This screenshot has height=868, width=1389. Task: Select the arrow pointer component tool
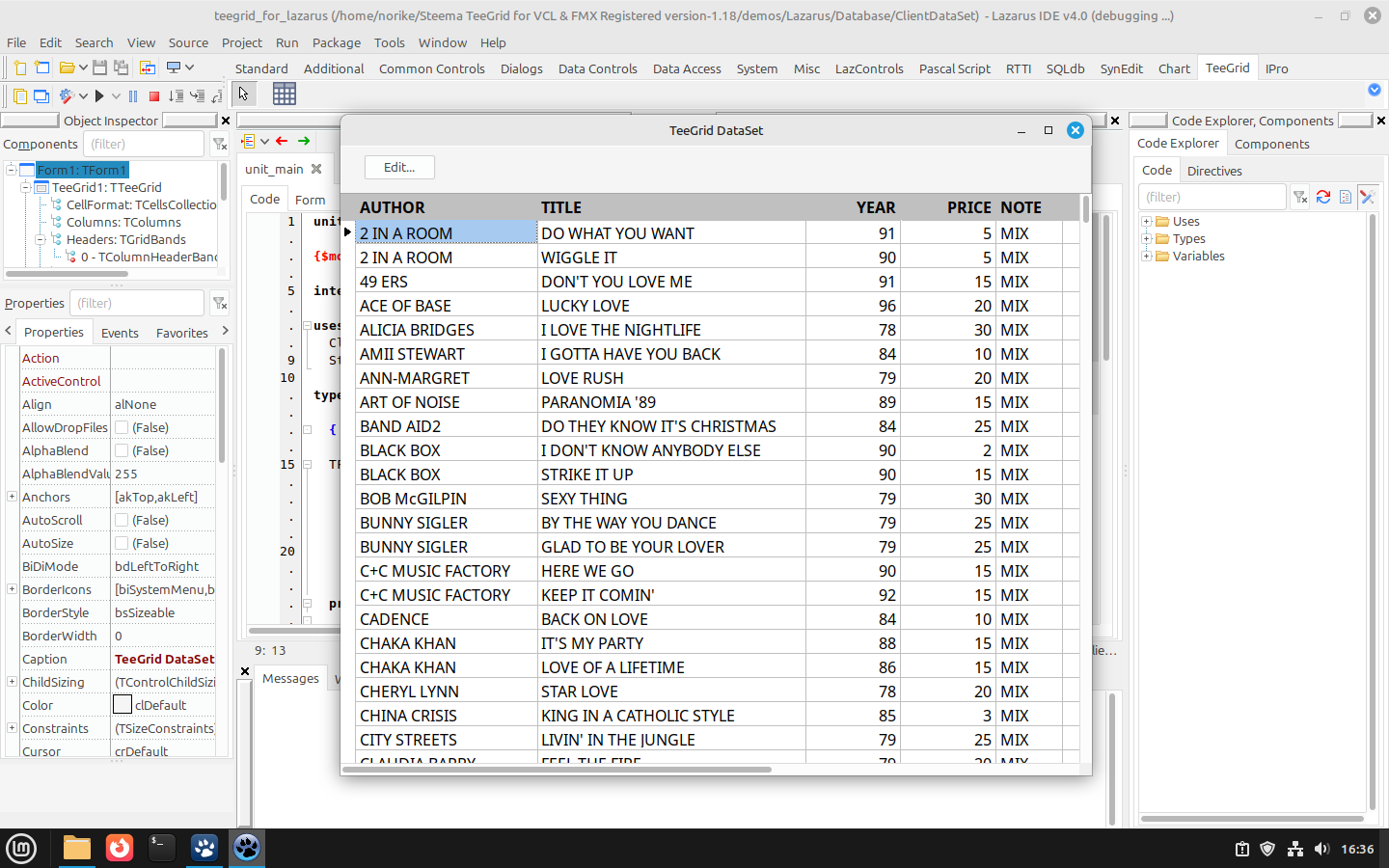tap(243, 94)
